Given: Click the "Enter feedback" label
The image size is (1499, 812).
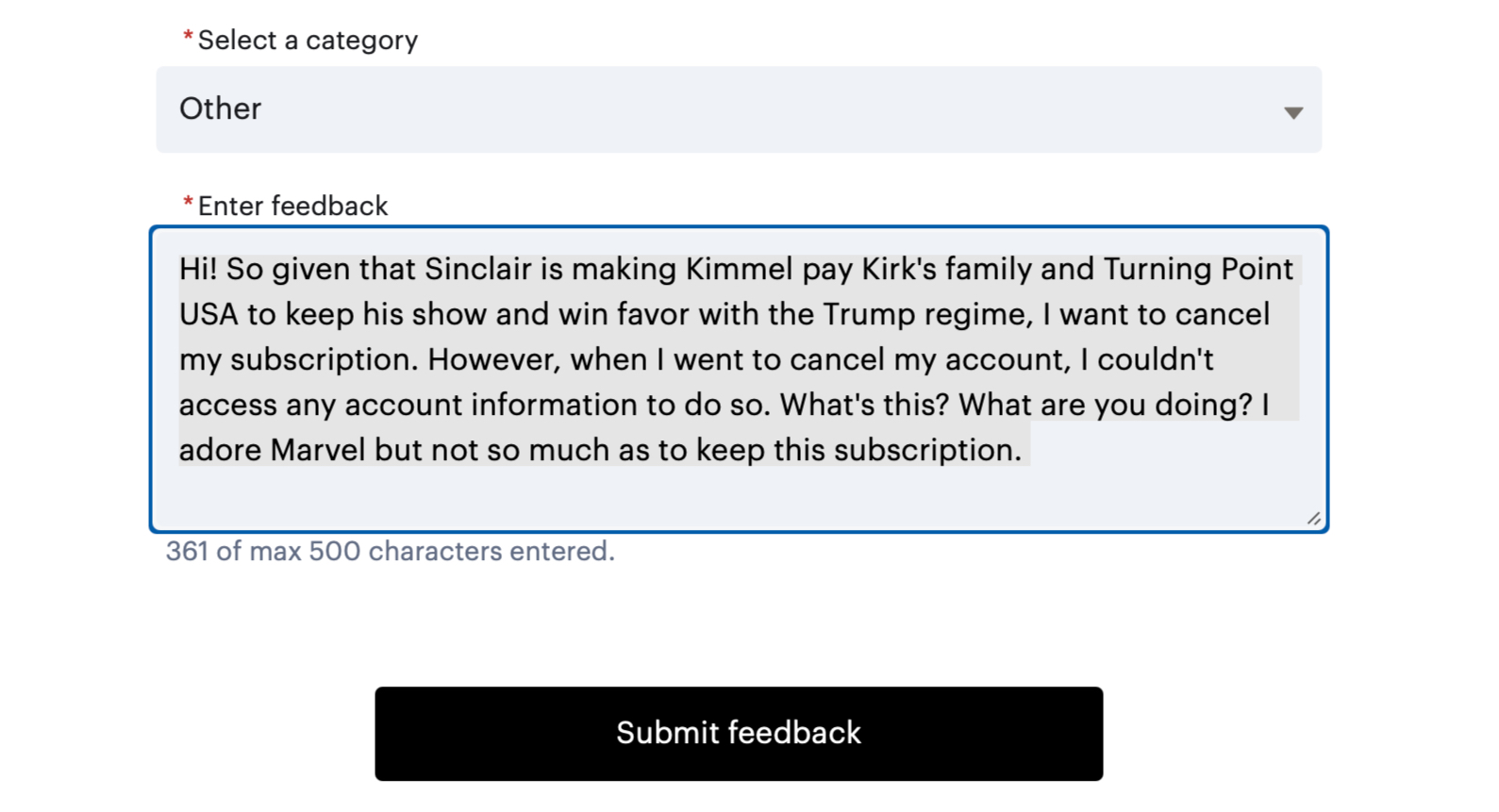Looking at the screenshot, I should (x=292, y=207).
